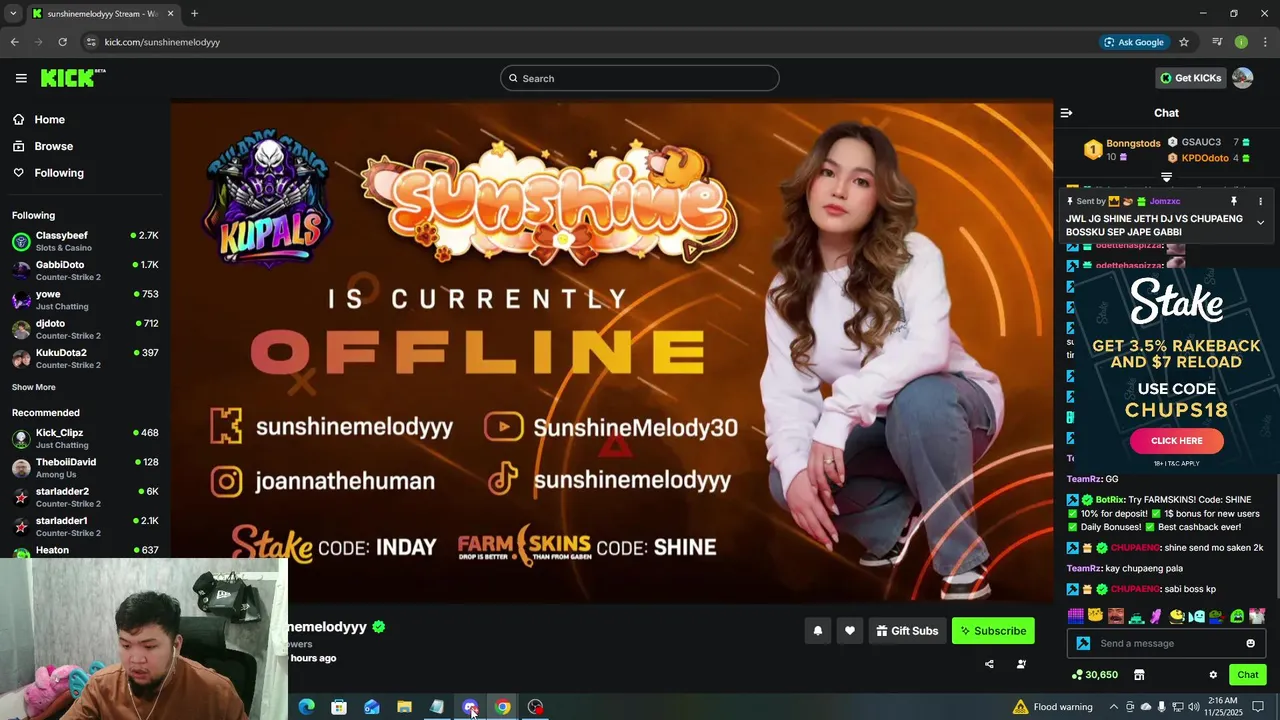Screen dimensions: 1280x720
Task: Click BotRix username in chat
Action: (x=1110, y=499)
